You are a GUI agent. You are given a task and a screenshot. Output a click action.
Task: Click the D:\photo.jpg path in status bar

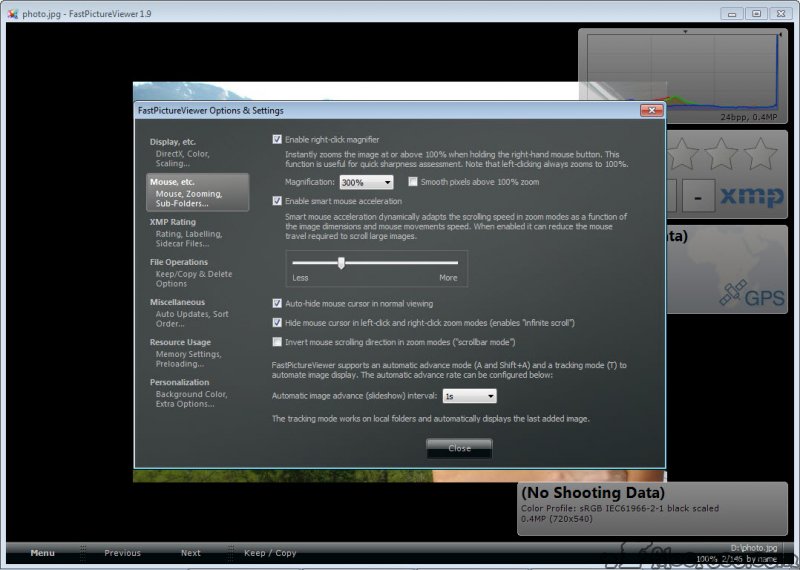point(754,548)
